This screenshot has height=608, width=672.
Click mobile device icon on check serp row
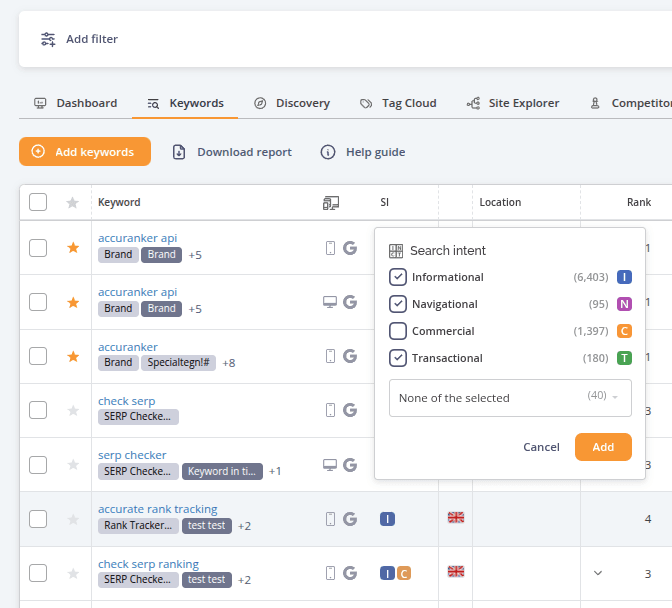pos(330,410)
